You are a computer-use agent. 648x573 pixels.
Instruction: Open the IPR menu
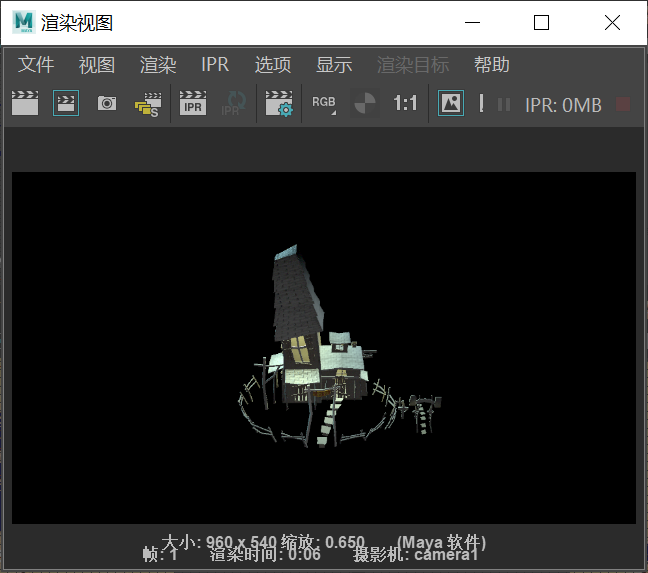point(215,65)
